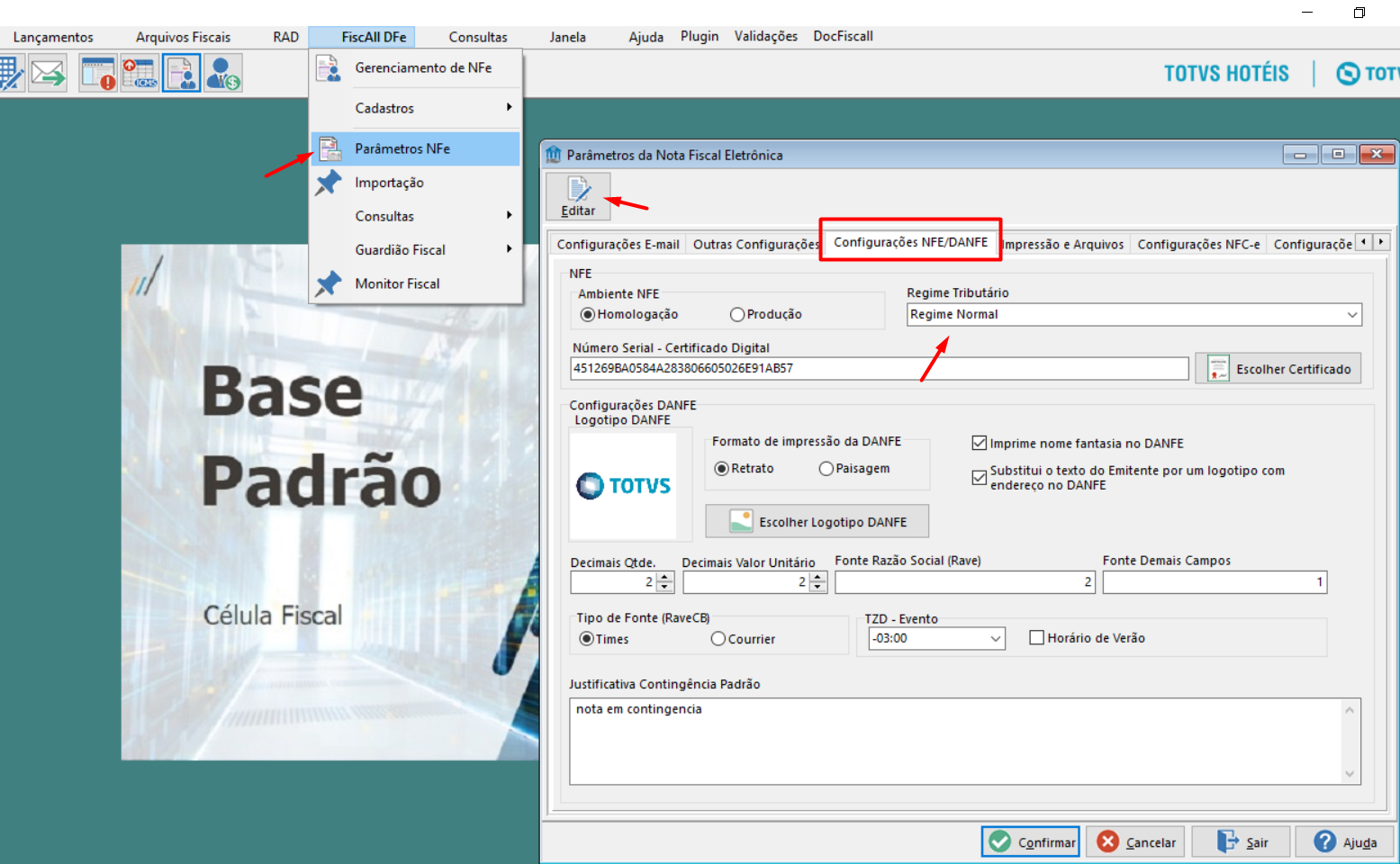Expand the Consultas submenu in dropdown
1400x864 pixels.
[416, 216]
